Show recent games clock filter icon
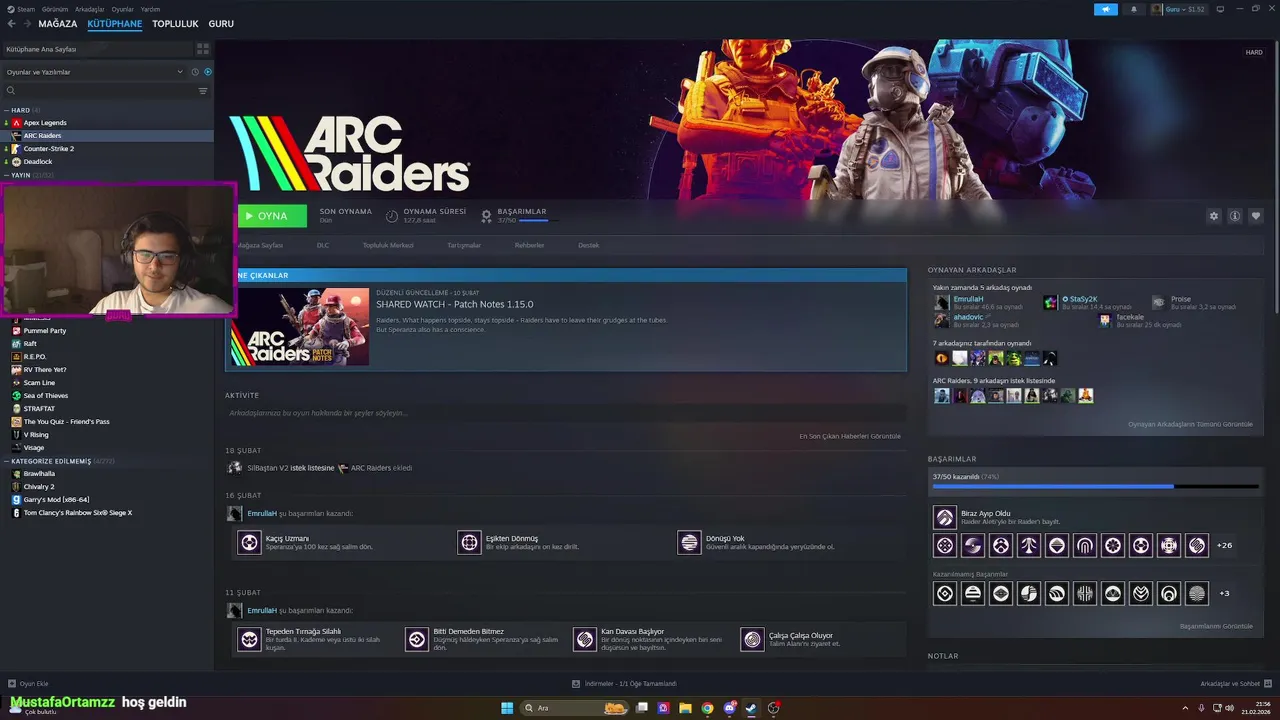 [x=195, y=72]
